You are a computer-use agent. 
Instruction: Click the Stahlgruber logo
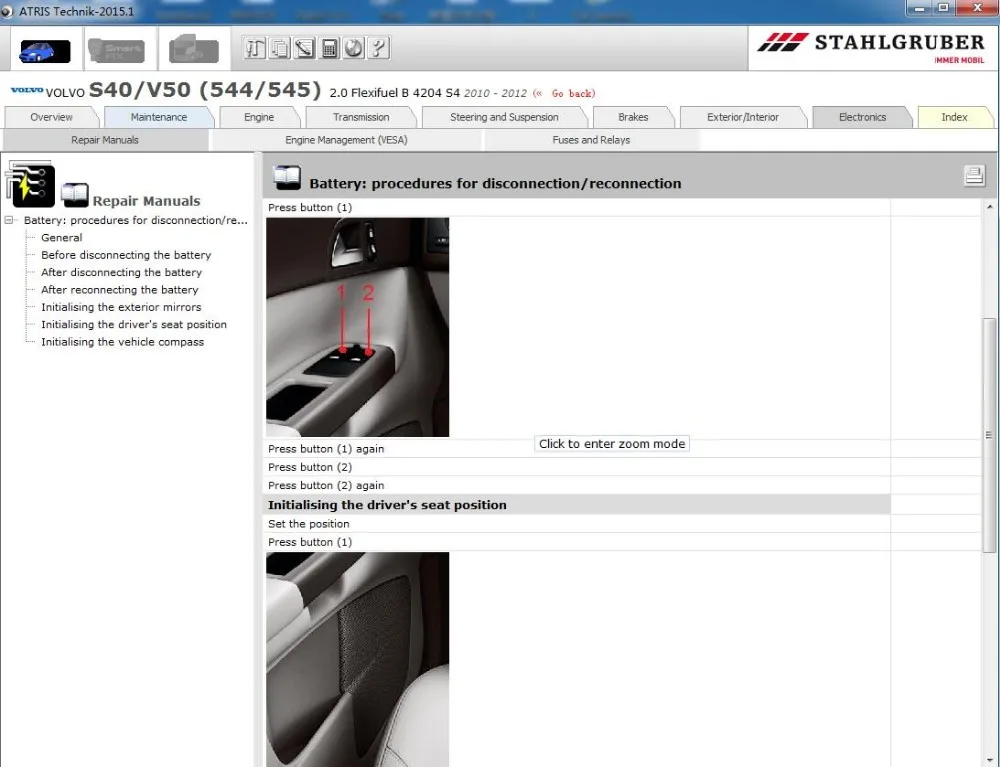tap(871, 48)
